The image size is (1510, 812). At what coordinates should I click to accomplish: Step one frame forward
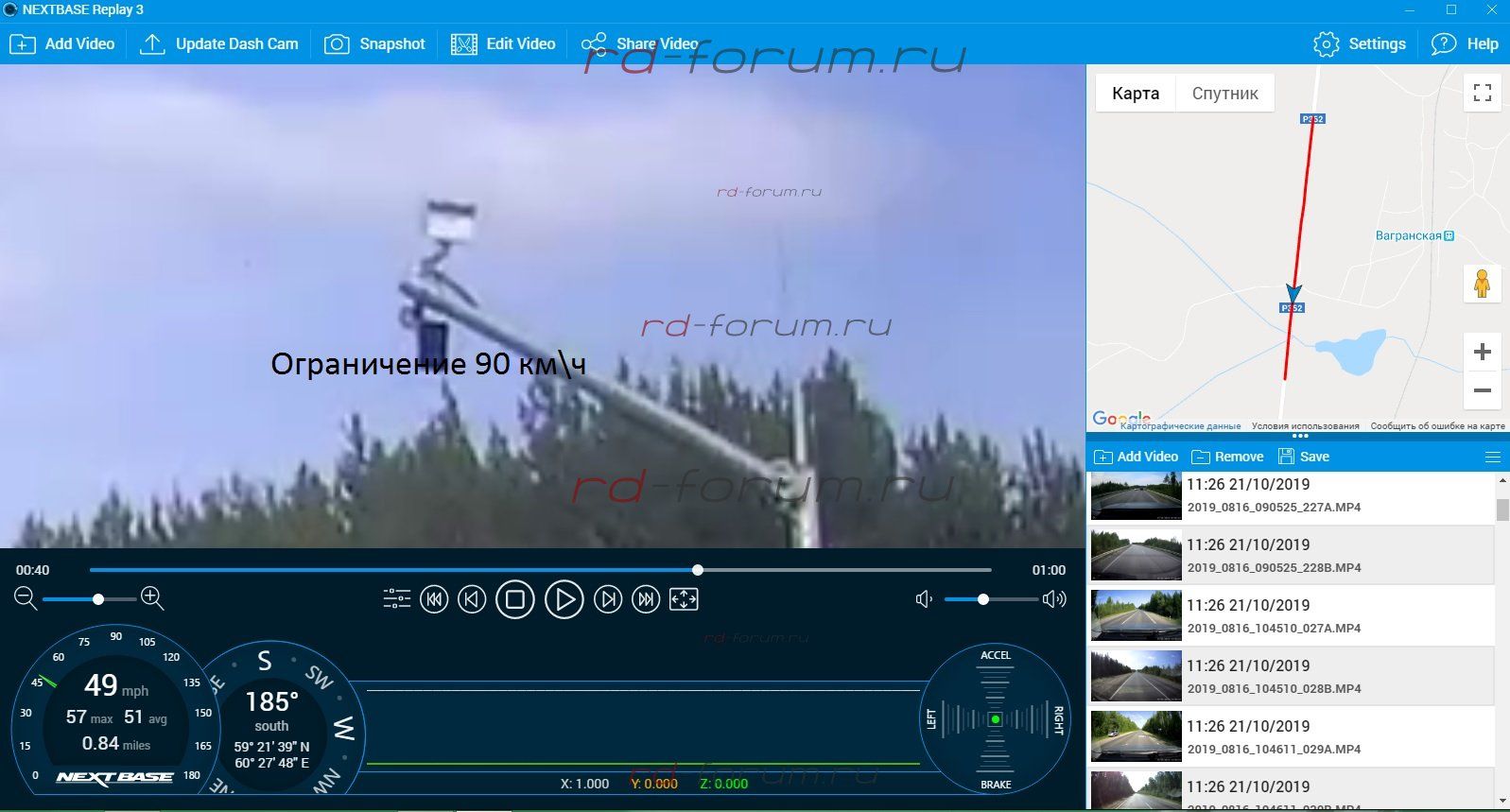point(608,599)
